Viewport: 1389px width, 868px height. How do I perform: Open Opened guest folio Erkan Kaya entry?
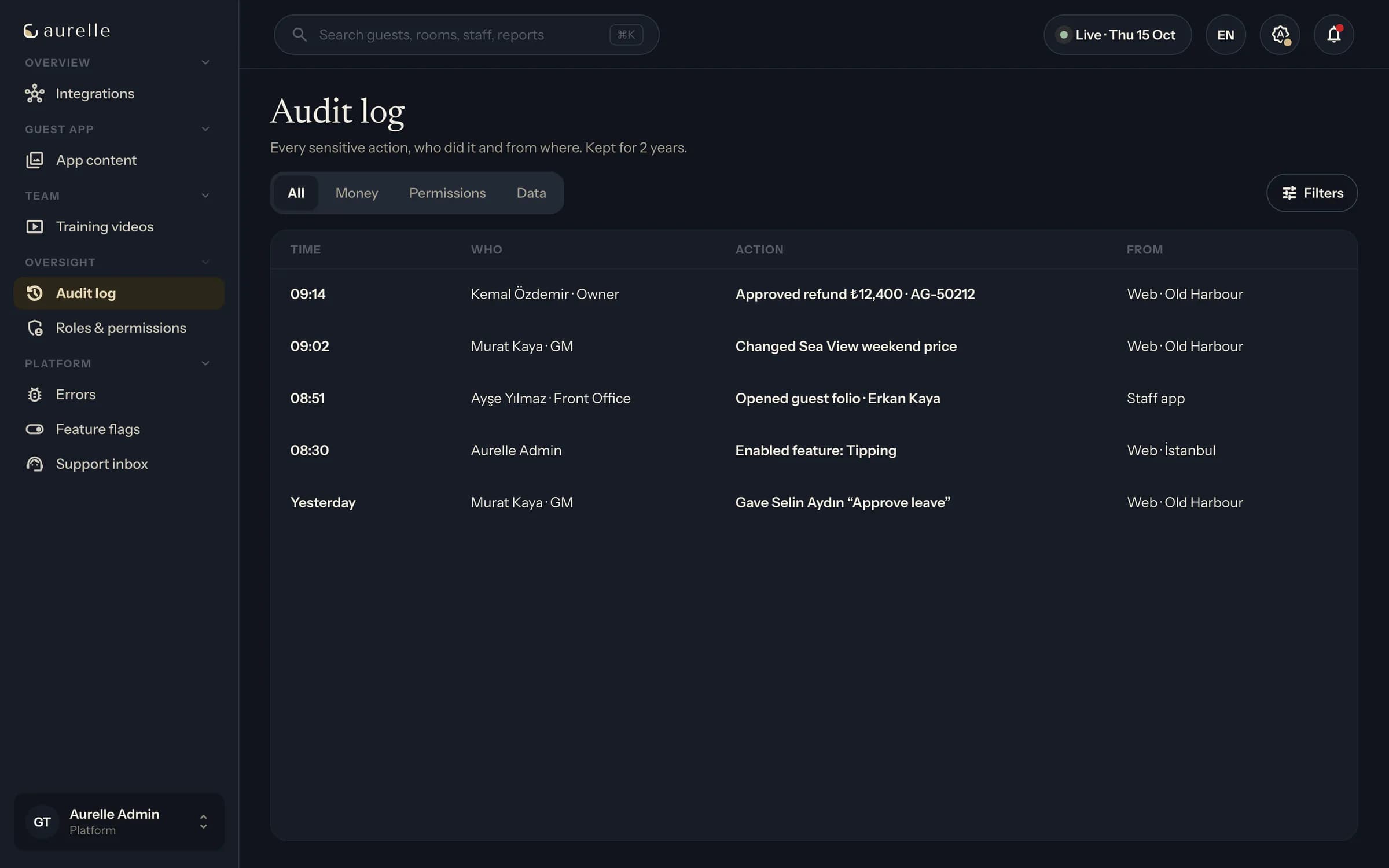click(814, 398)
